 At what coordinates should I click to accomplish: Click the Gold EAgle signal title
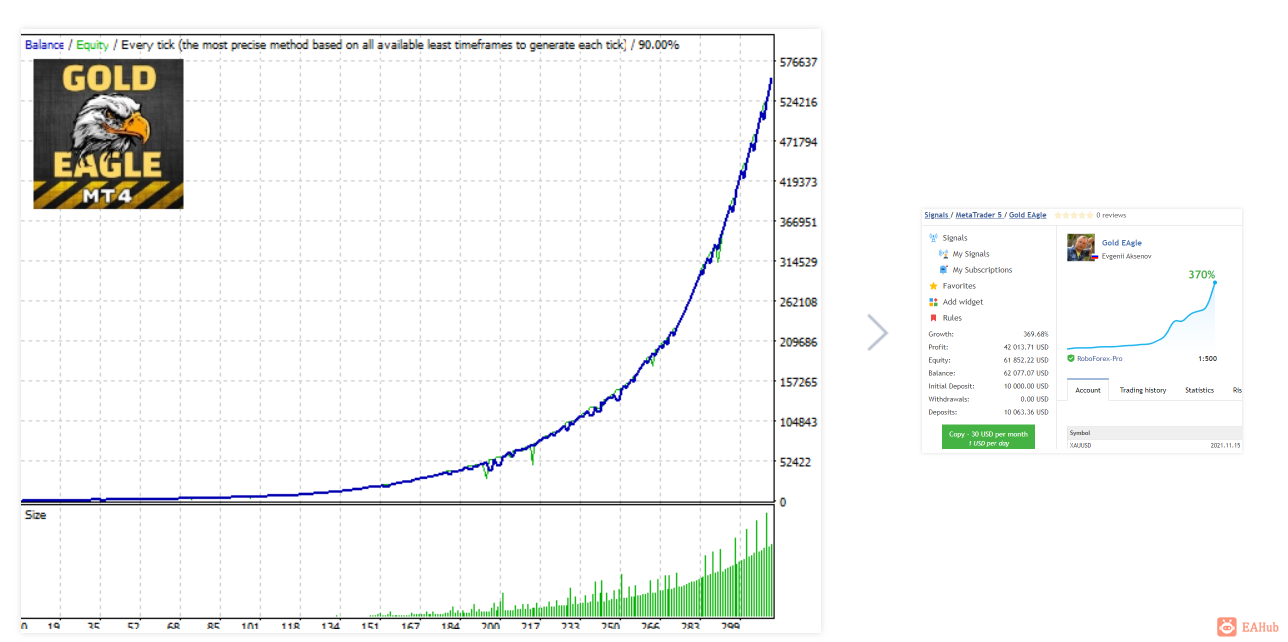(1121, 243)
